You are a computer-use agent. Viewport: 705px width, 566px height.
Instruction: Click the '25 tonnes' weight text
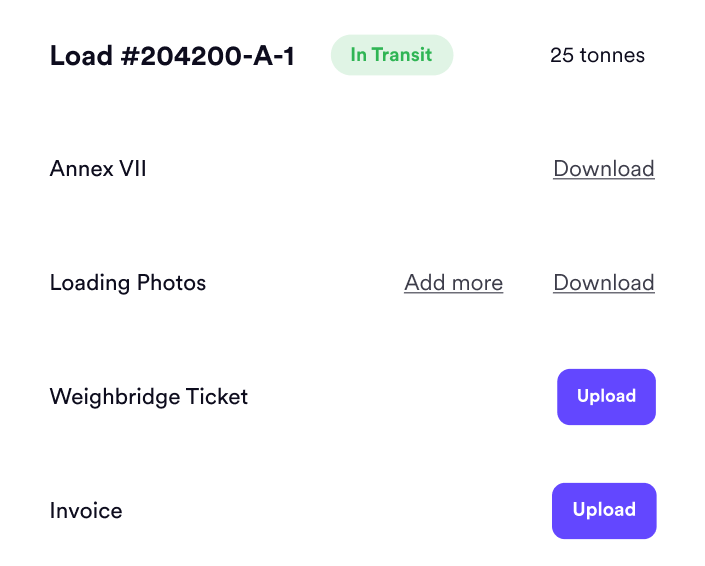coord(597,55)
